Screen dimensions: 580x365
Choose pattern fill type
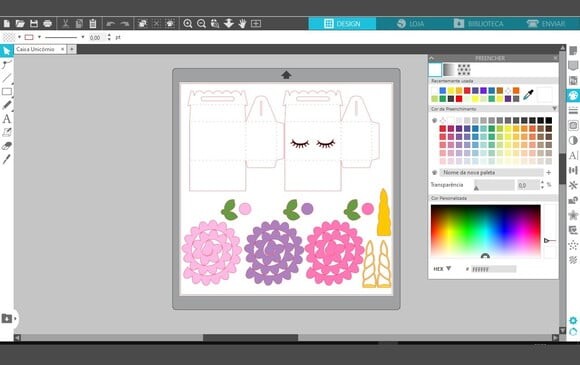[x=464, y=69]
